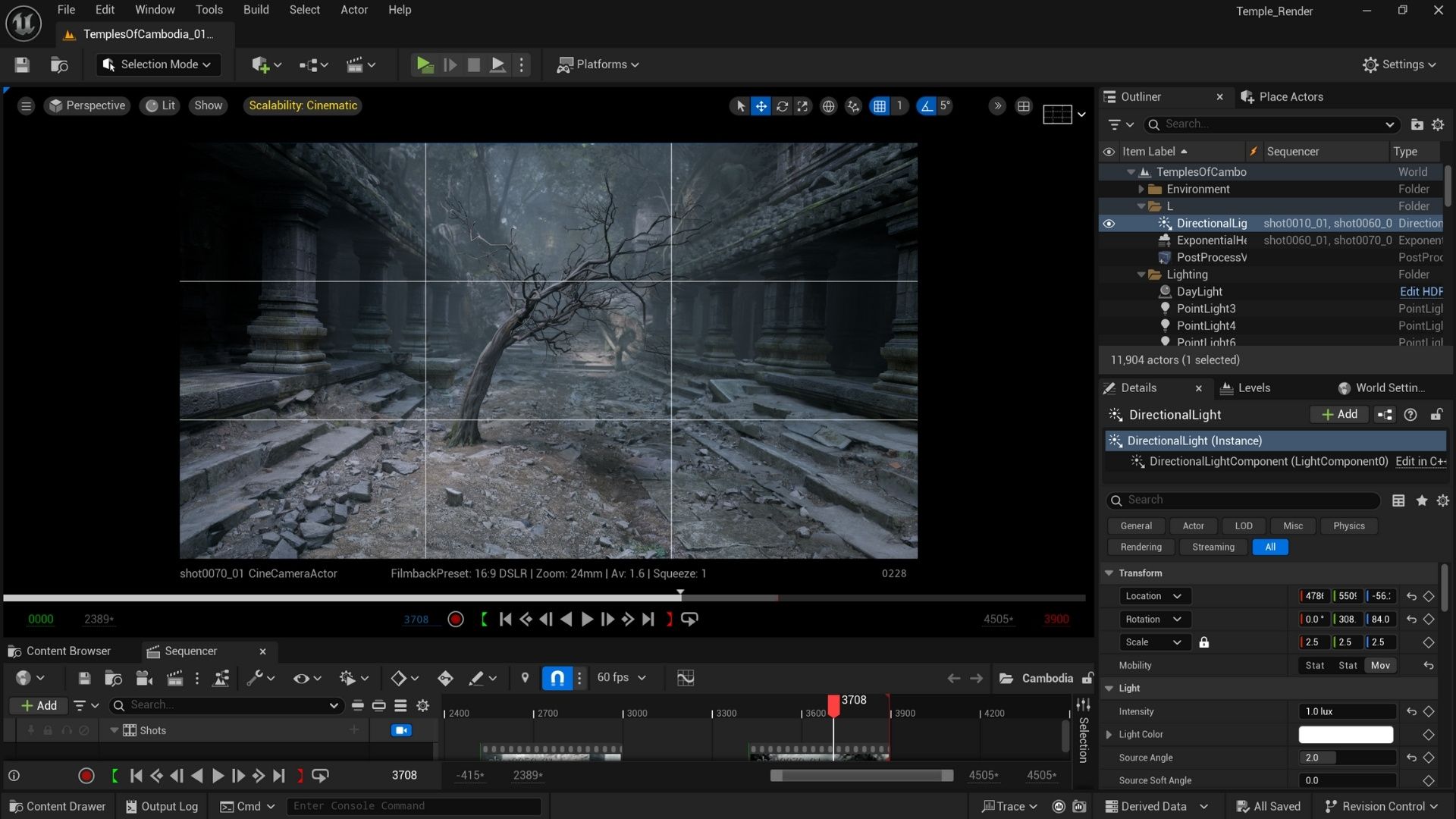The width and height of the screenshot is (1456, 819).
Task: Select the translate gizmo tool in viewport
Action: pos(761,106)
